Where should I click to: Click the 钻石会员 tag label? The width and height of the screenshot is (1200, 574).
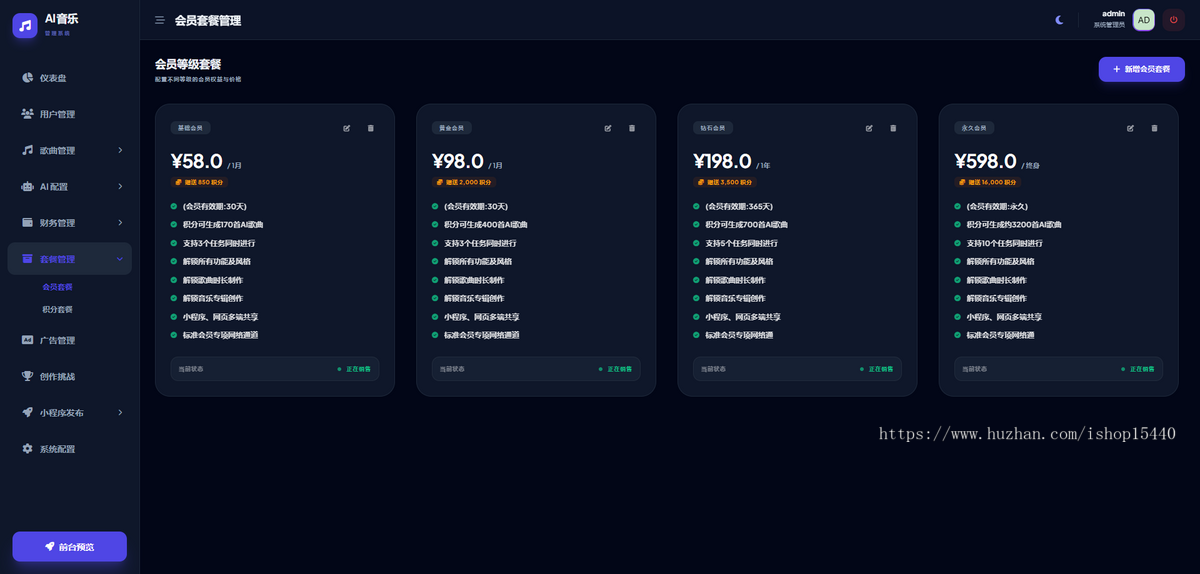coord(713,128)
